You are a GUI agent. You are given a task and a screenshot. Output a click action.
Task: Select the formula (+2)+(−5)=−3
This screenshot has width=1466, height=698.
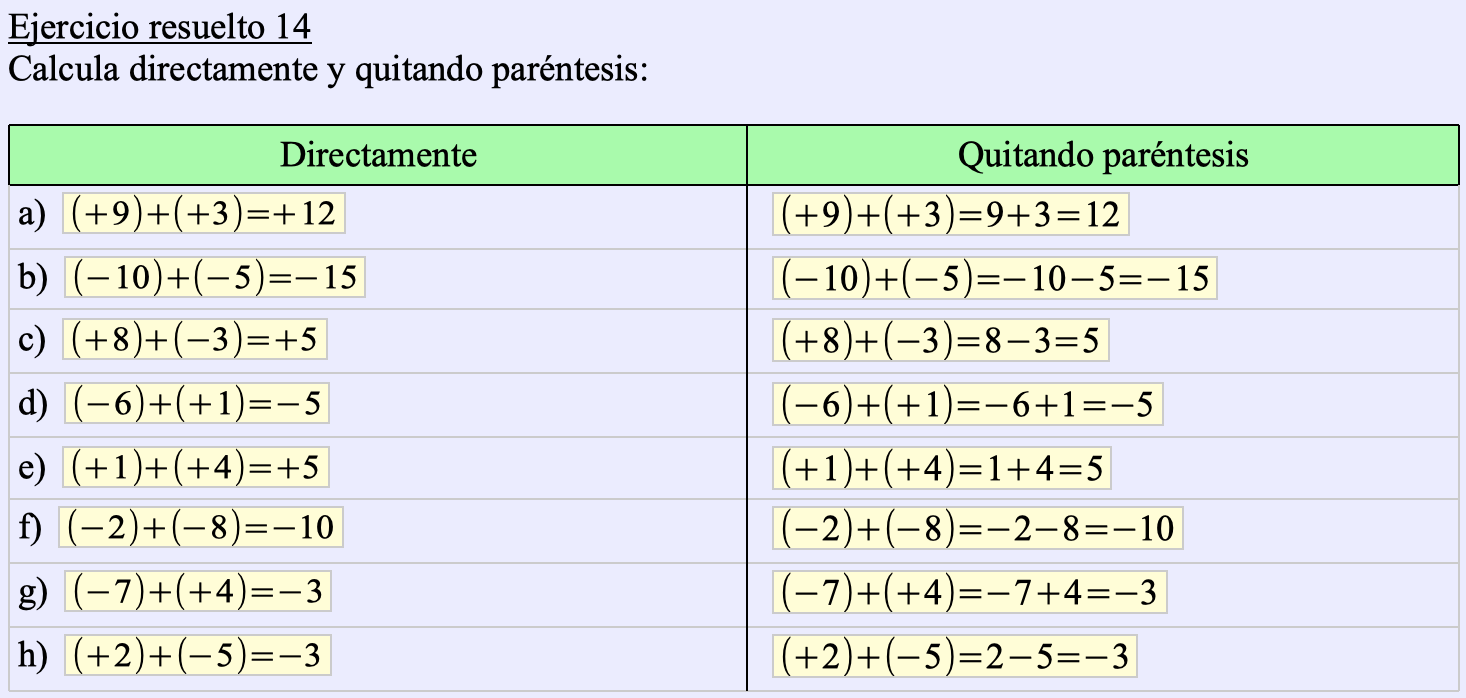click(198, 655)
